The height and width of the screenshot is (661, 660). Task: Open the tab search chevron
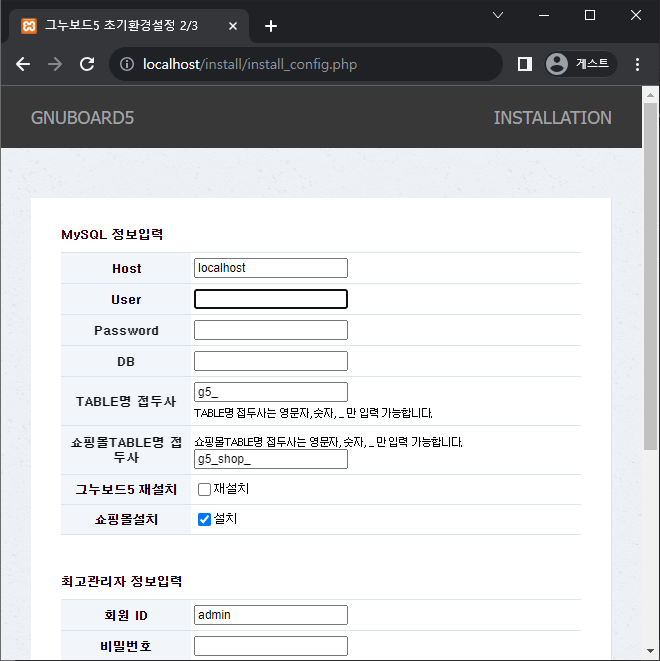498,16
